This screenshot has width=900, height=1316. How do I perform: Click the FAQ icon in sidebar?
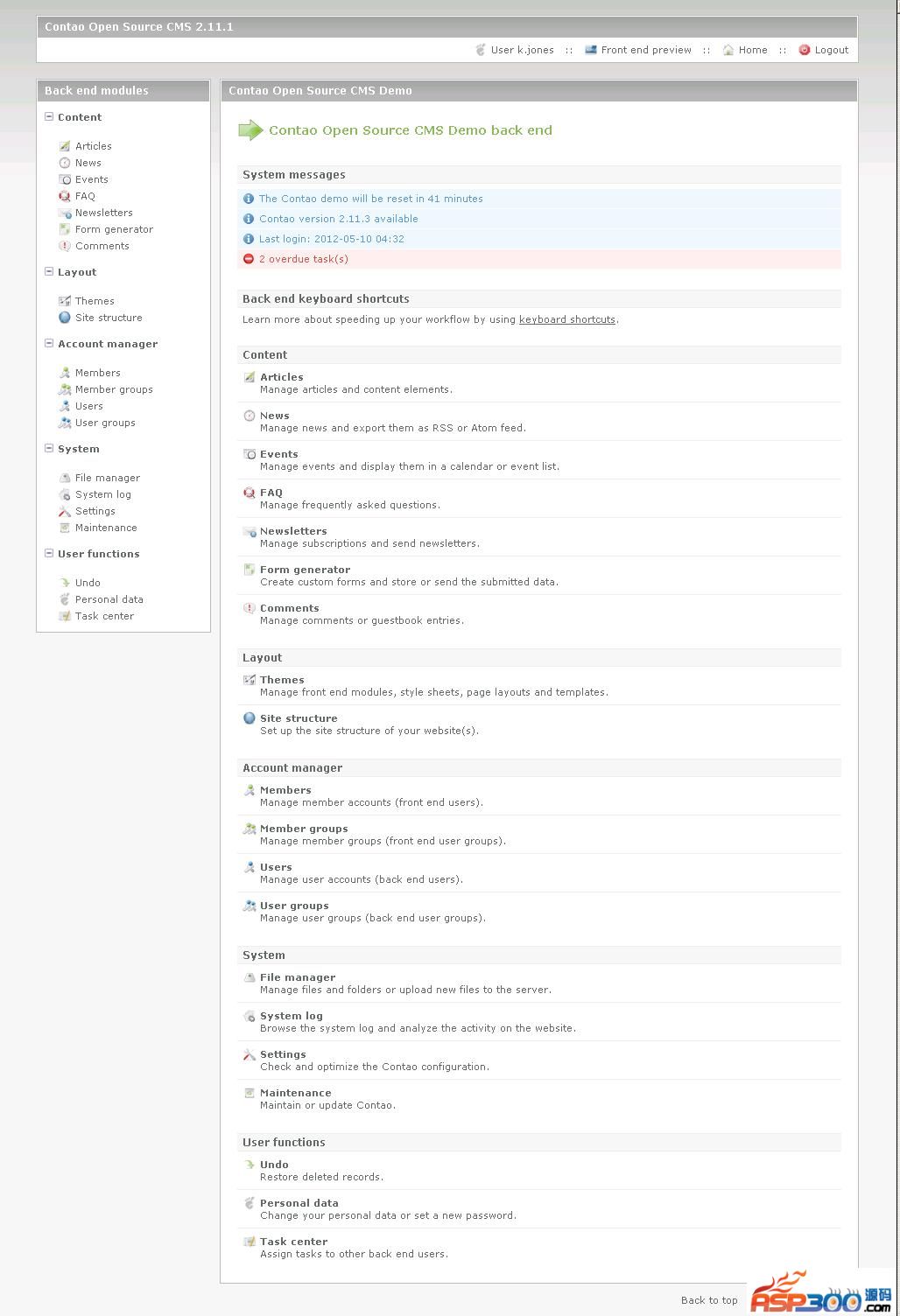pyautogui.click(x=64, y=196)
